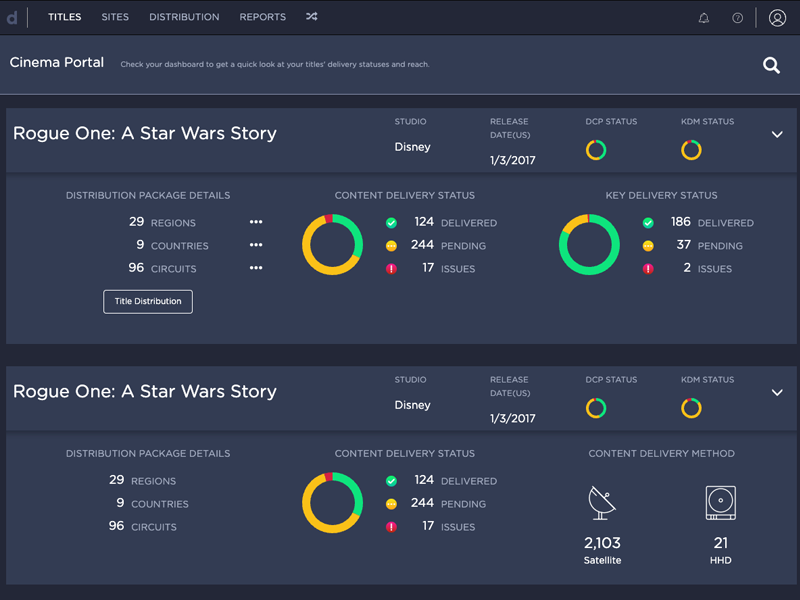Click the KEY DELIVERY STATUS section heading
Viewport: 800px width, 600px height.
point(661,195)
